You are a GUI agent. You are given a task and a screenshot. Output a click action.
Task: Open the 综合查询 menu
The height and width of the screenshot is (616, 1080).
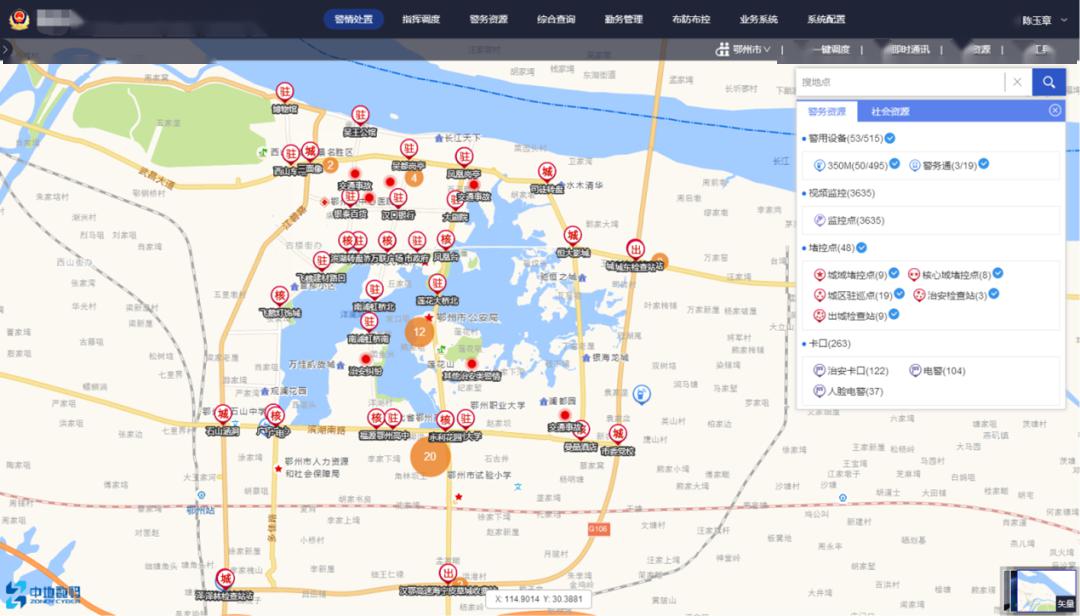click(x=556, y=19)
